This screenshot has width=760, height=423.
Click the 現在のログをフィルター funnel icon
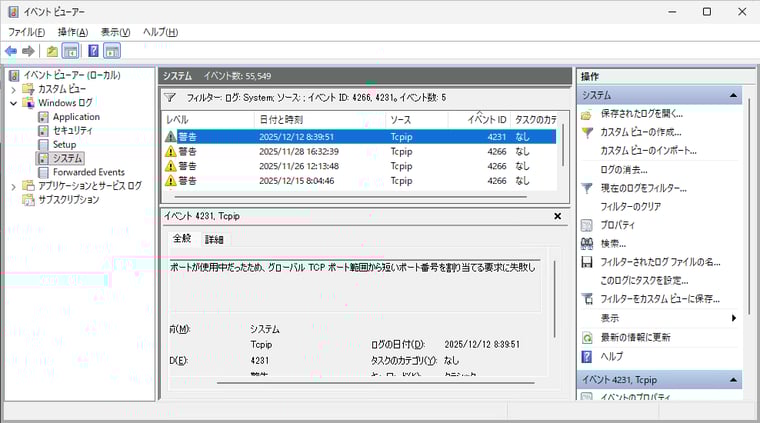[x=587, y=188]
